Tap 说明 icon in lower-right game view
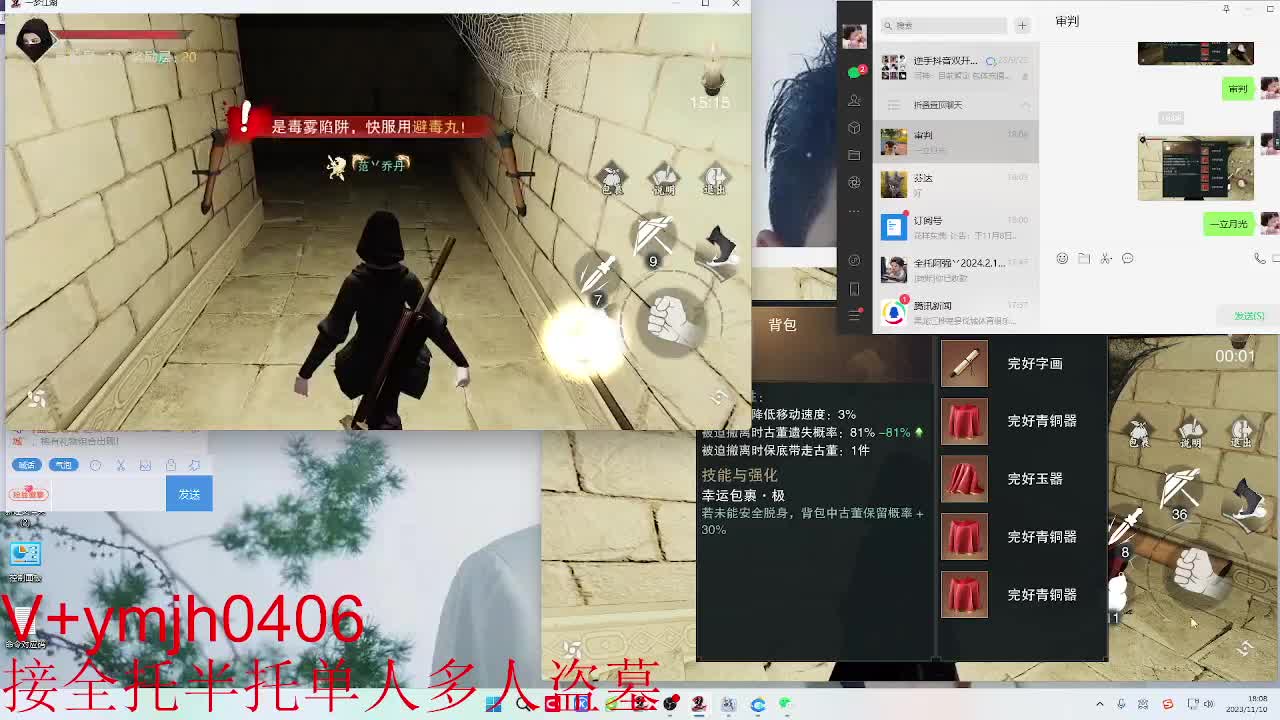 pos(1191,433)
